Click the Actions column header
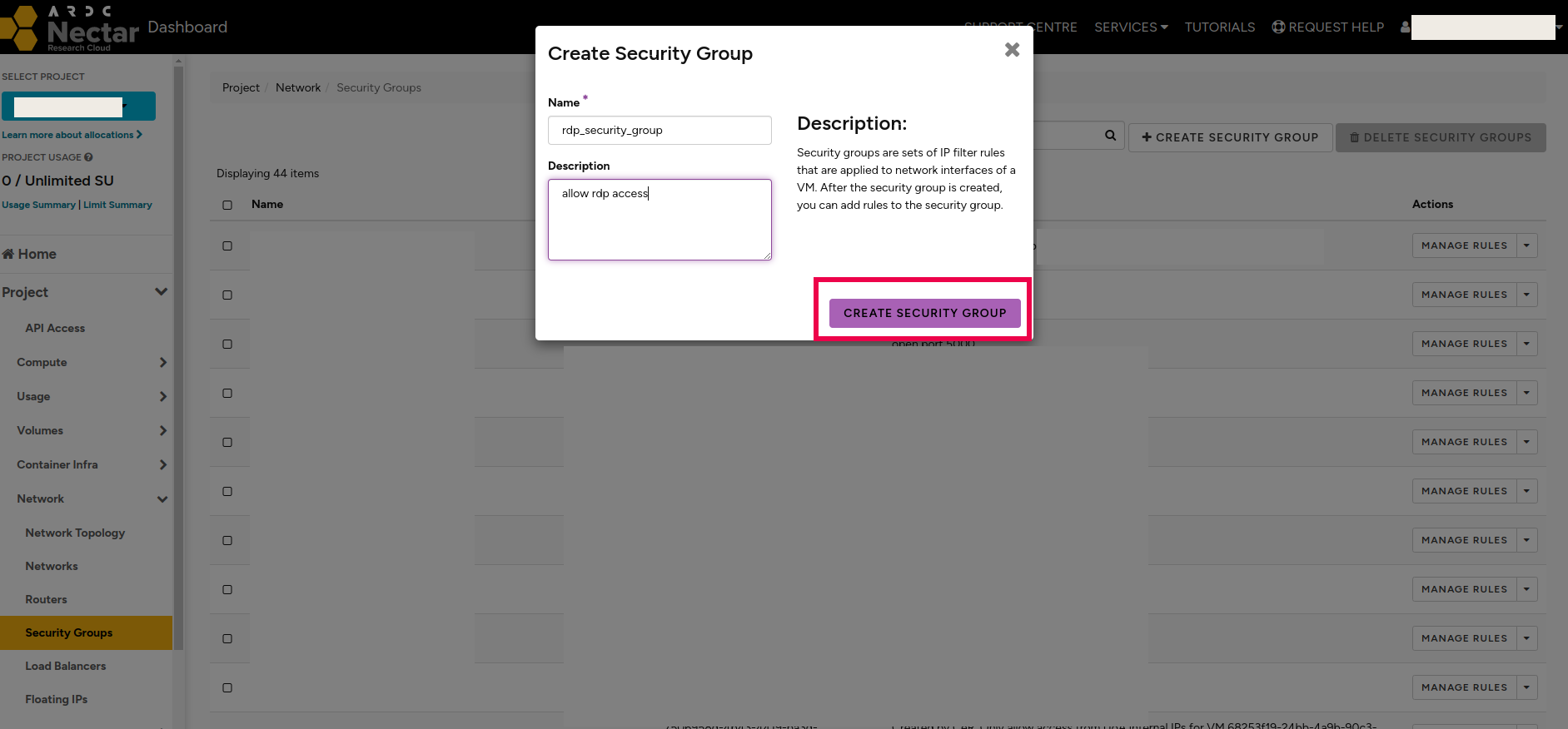This screenshot has height=729, width=1568. pyautogui.click(x=1432, y=204)
